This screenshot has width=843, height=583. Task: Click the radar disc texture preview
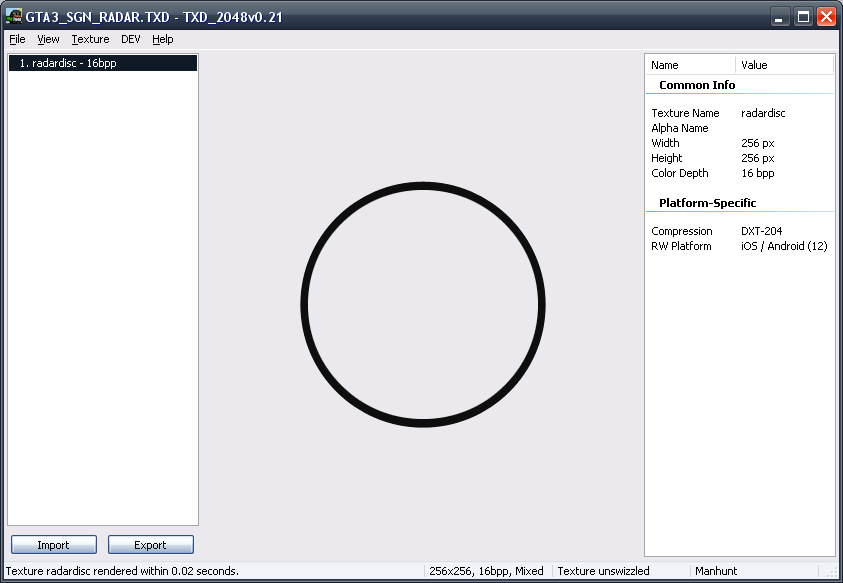tap(422, 305)
